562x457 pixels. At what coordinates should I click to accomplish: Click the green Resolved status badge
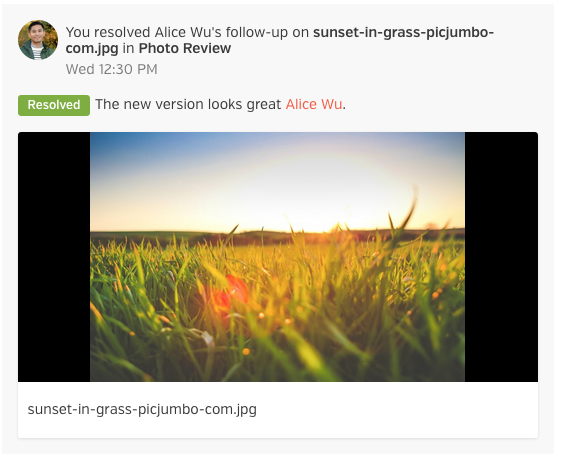pos(54,105)
